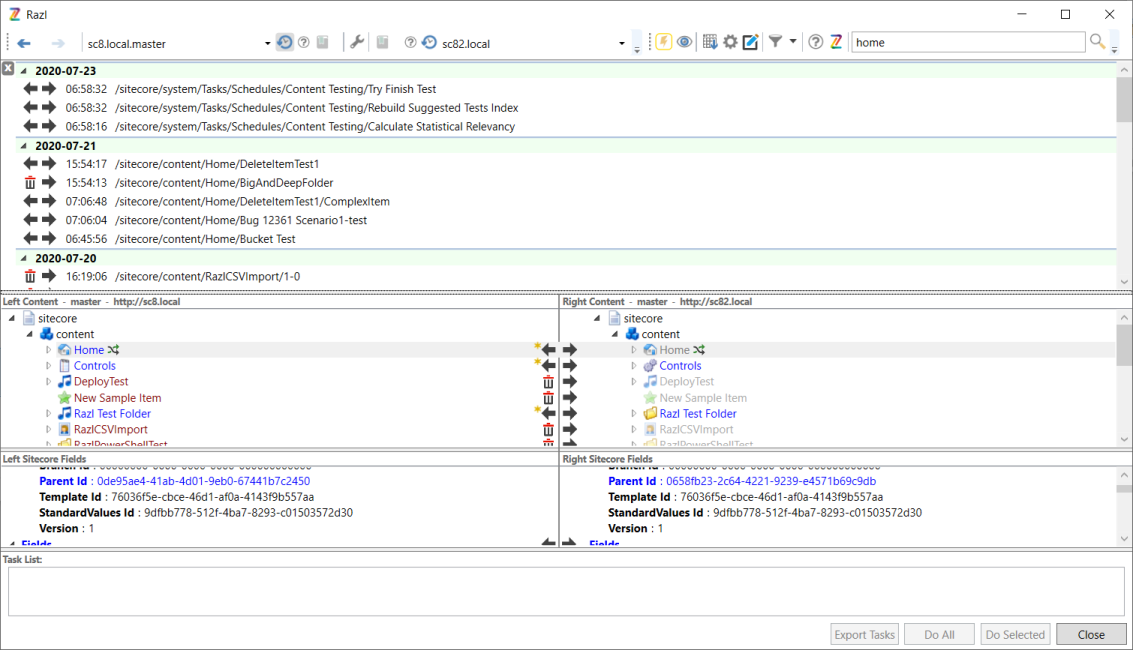Click left arrow for Bucket Test row
The width and height of the screenshot is (1133, 650).
30,239
